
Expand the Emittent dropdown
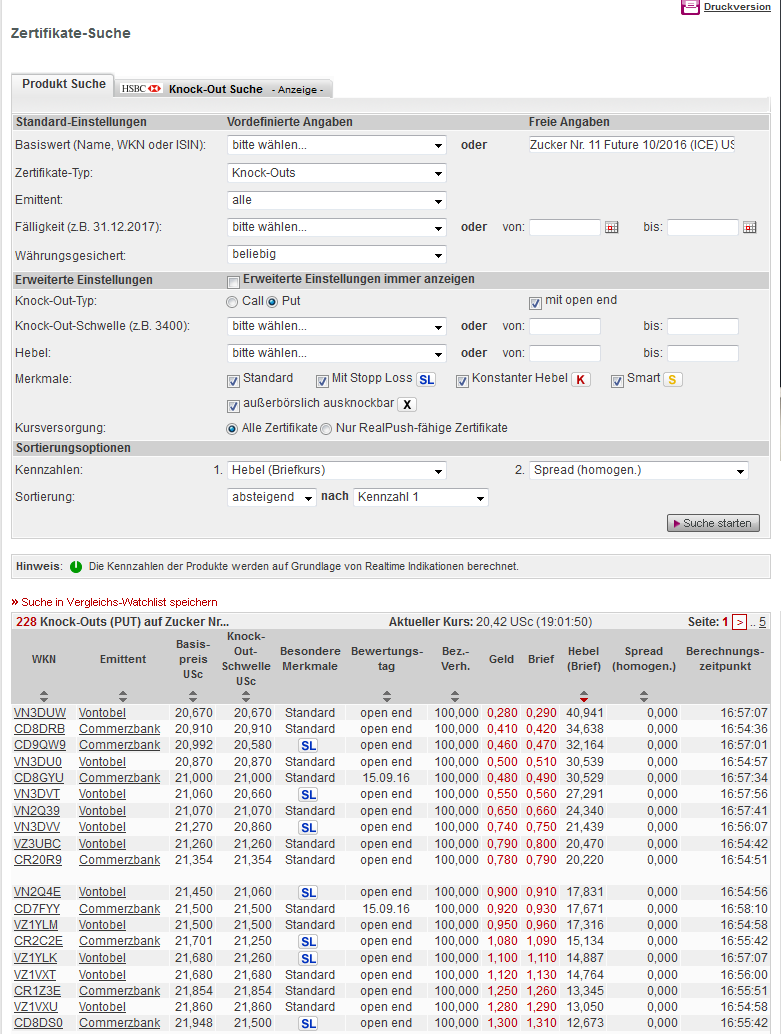336,200
